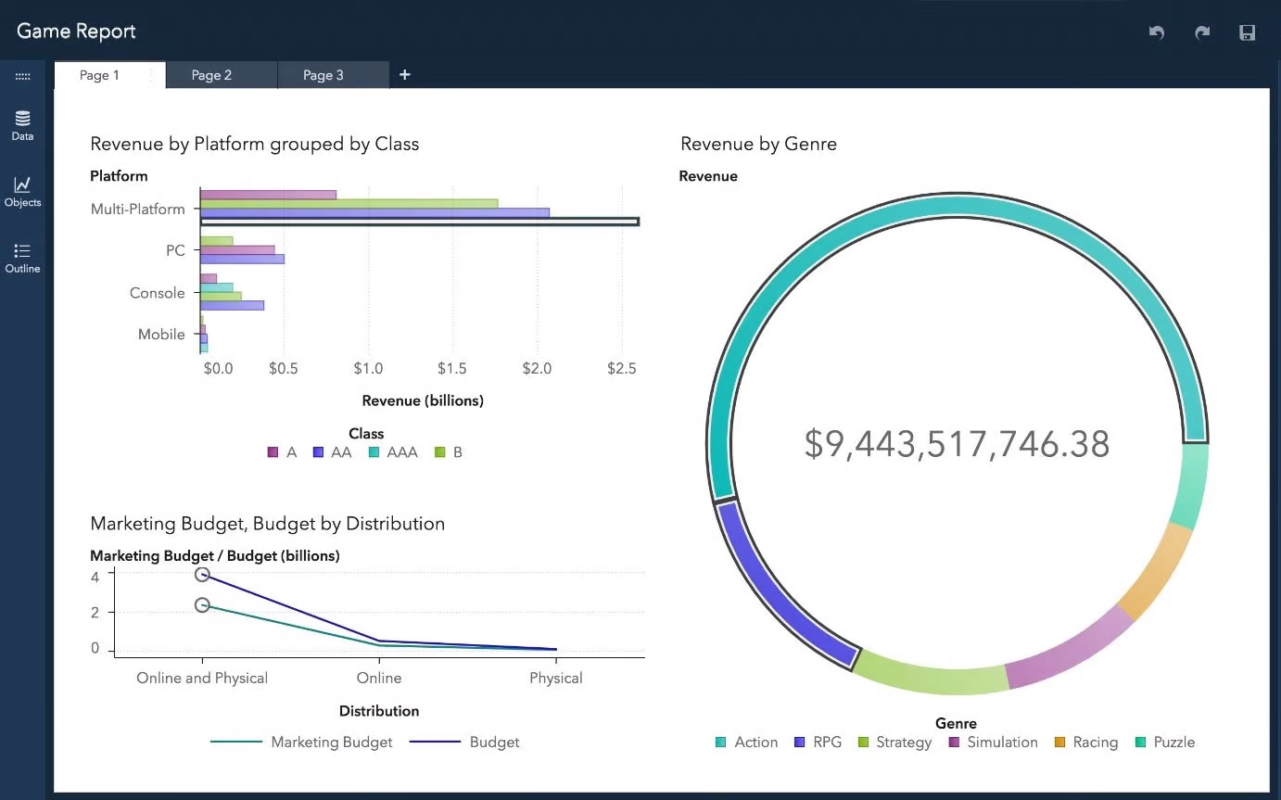This screenshot has height=800, width=1281.
Task: Open the Outline panel in sidebar
Action: (x=22, y=258)
